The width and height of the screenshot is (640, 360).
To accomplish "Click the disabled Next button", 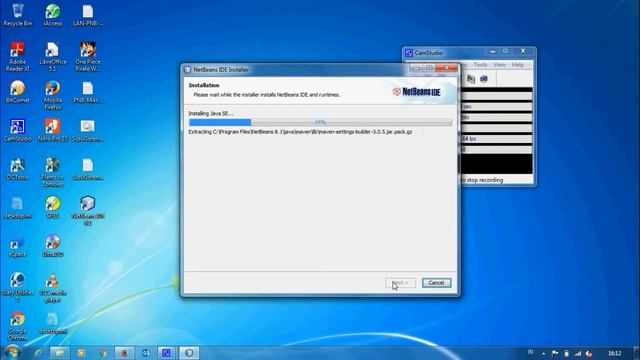I will pyautogui.click(x=400, y=282).
